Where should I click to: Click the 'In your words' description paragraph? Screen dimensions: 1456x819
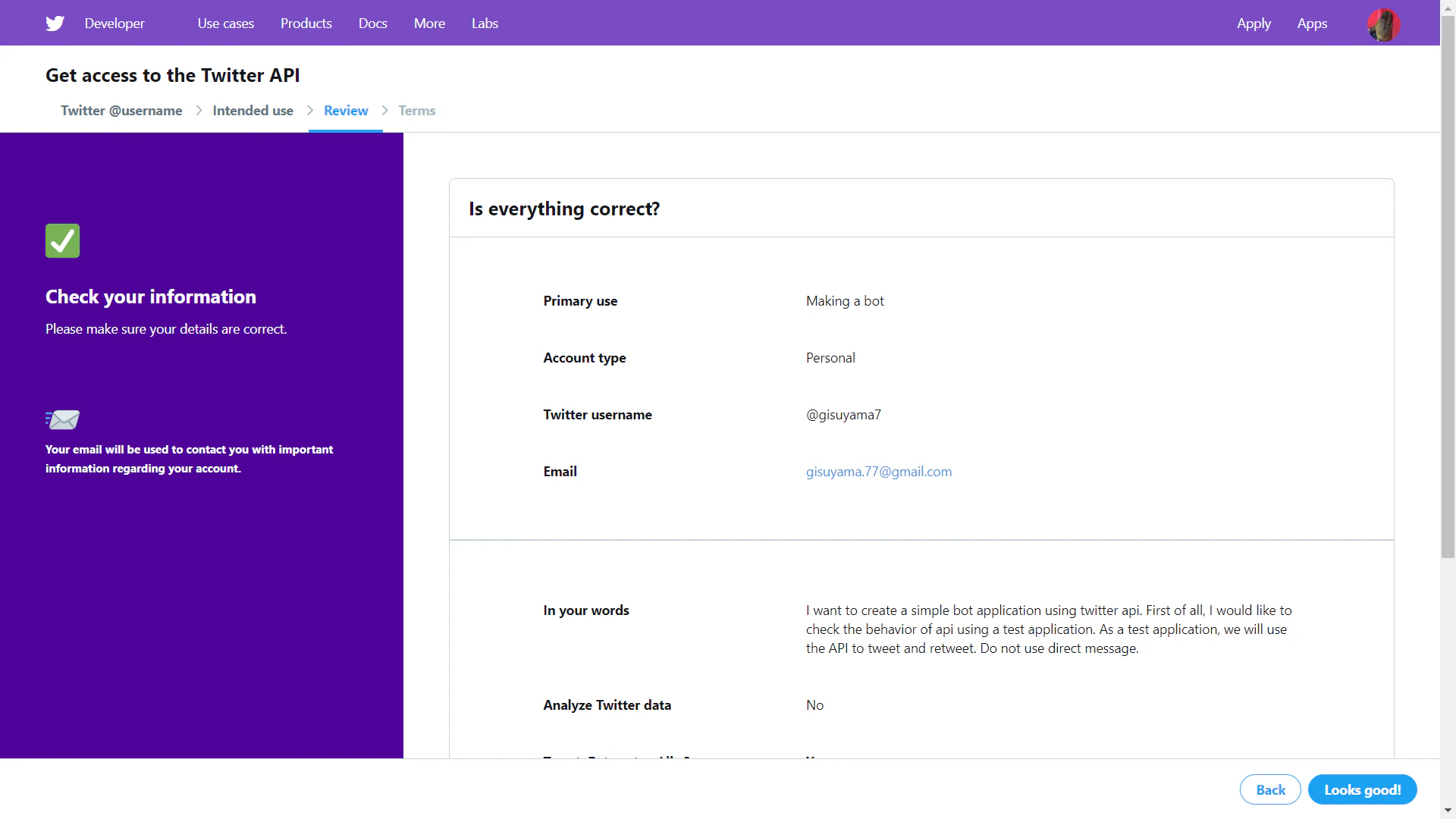click(x=1049, y=629)
